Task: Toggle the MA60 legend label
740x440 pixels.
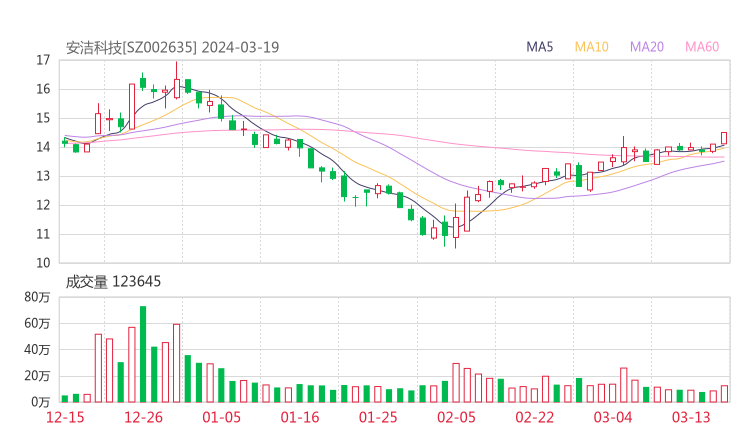Action: 702,47
